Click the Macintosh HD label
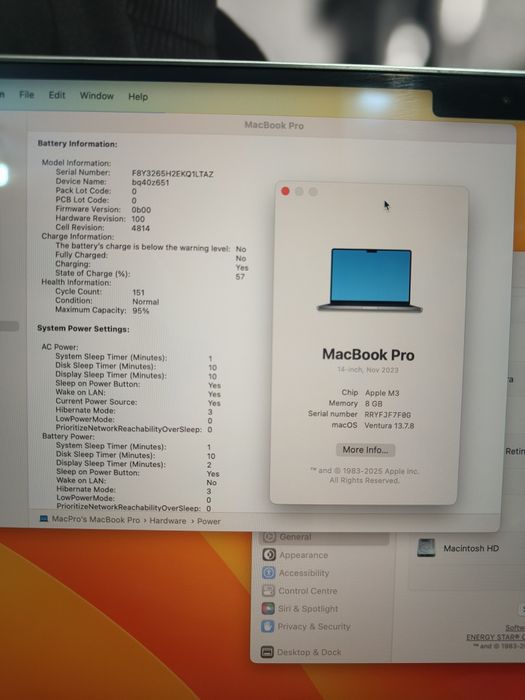This screenshot has width=525, height=700. click(471, 548)
